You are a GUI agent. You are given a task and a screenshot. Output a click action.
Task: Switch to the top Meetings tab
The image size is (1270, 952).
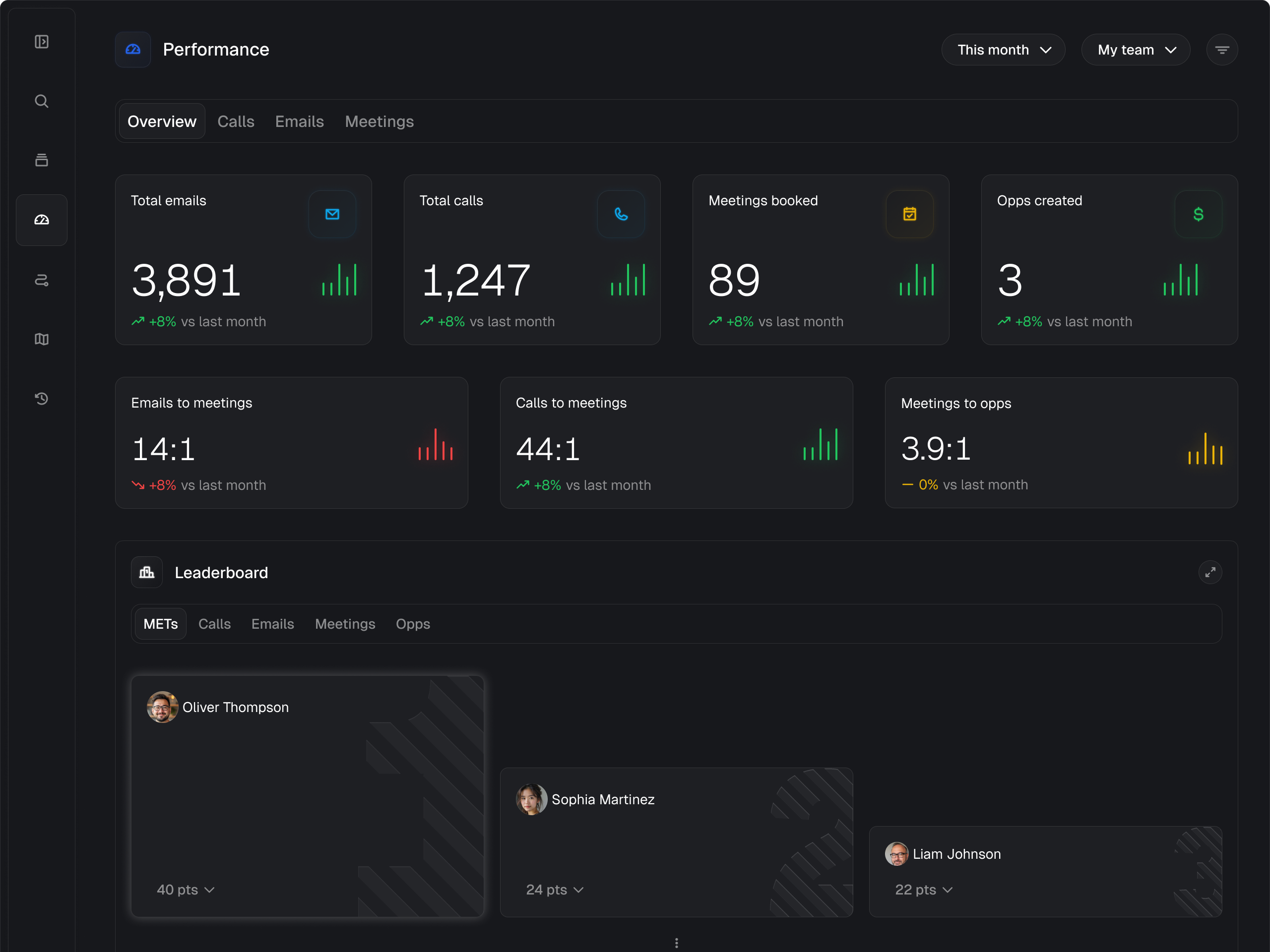click(x=379, y=121)
